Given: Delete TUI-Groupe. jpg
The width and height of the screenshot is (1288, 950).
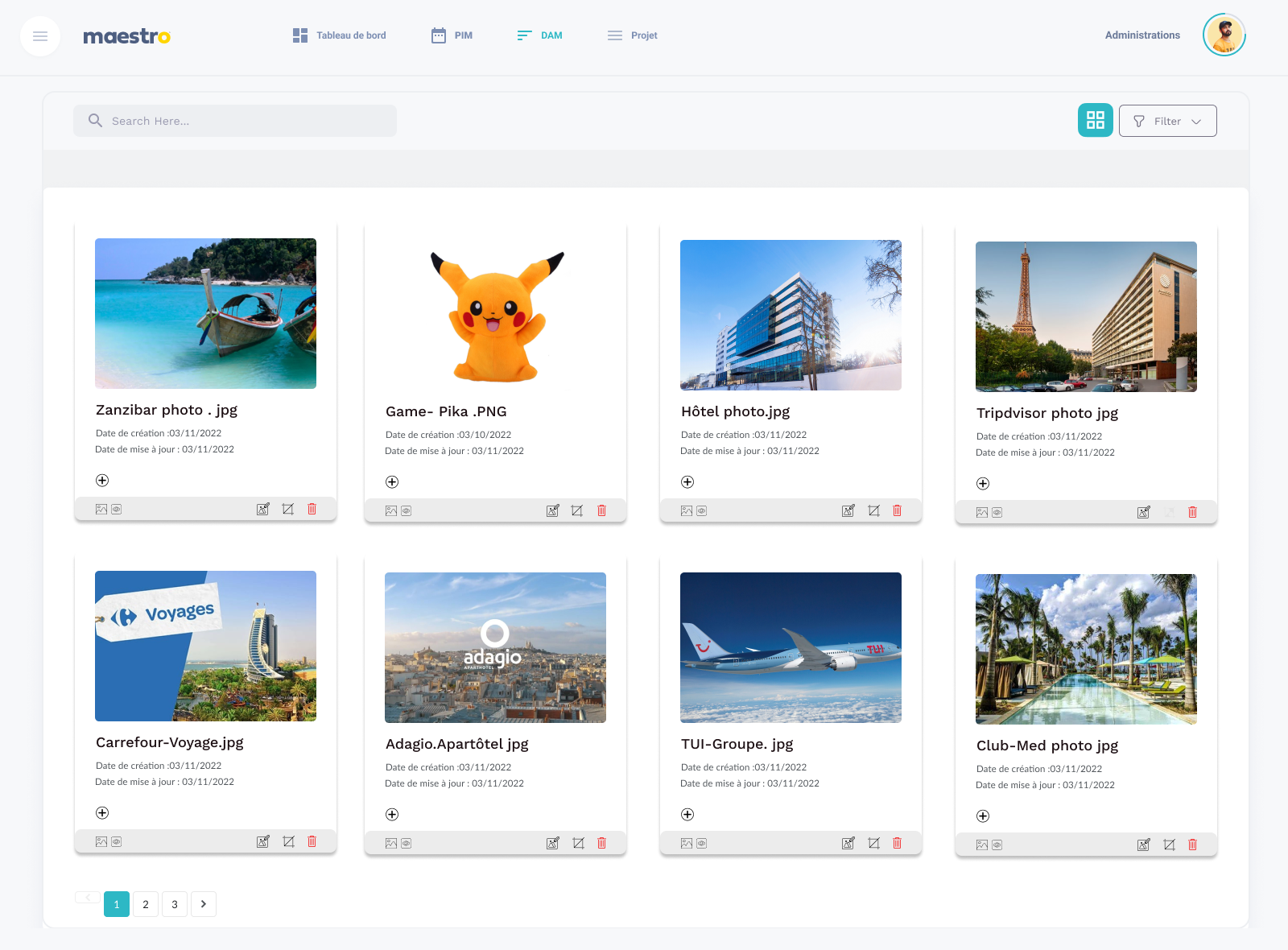Looking at the screenshot, I should [897, 843].
